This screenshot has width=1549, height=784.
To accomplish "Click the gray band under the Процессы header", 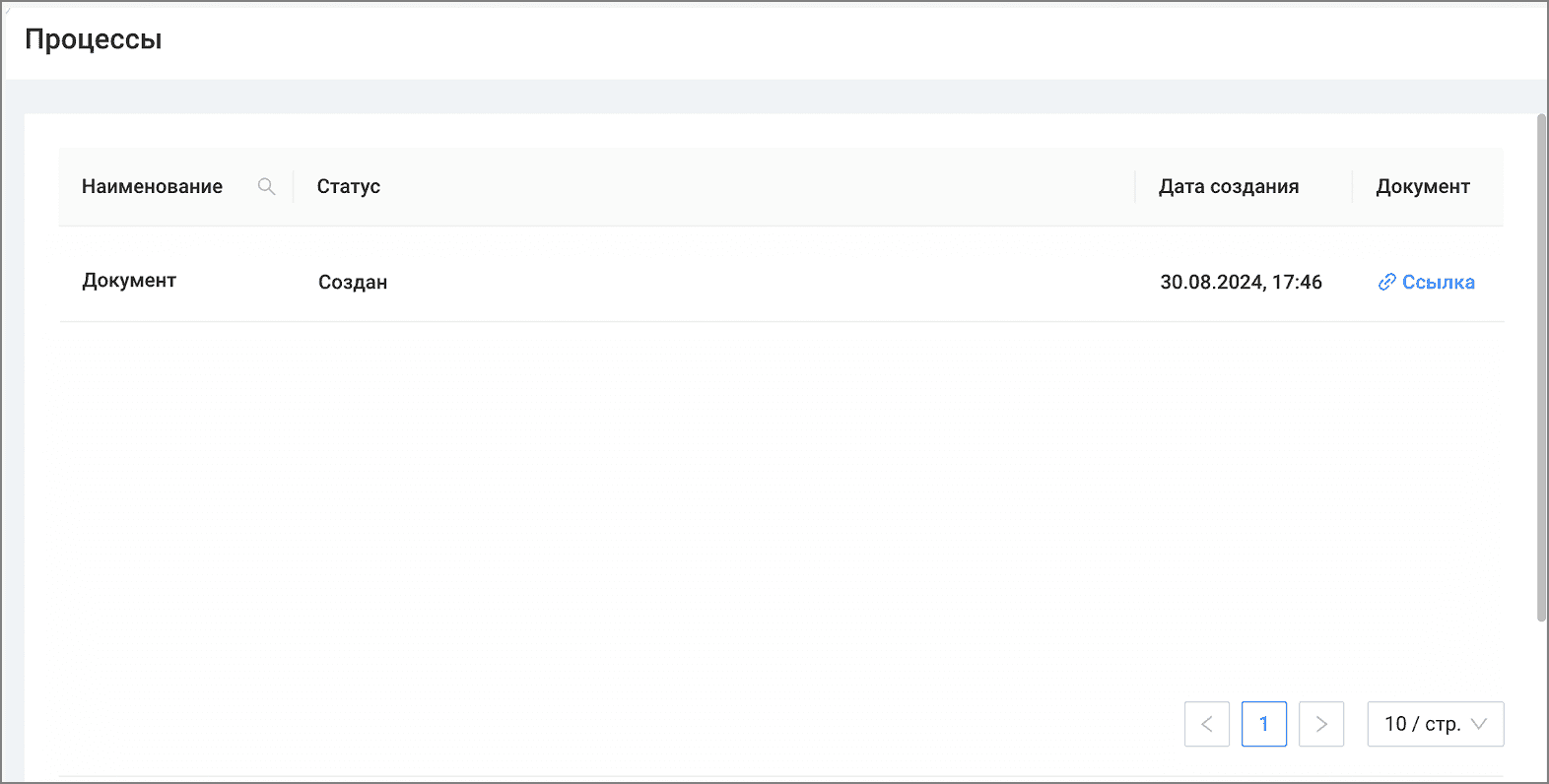I will click(774, 97).
